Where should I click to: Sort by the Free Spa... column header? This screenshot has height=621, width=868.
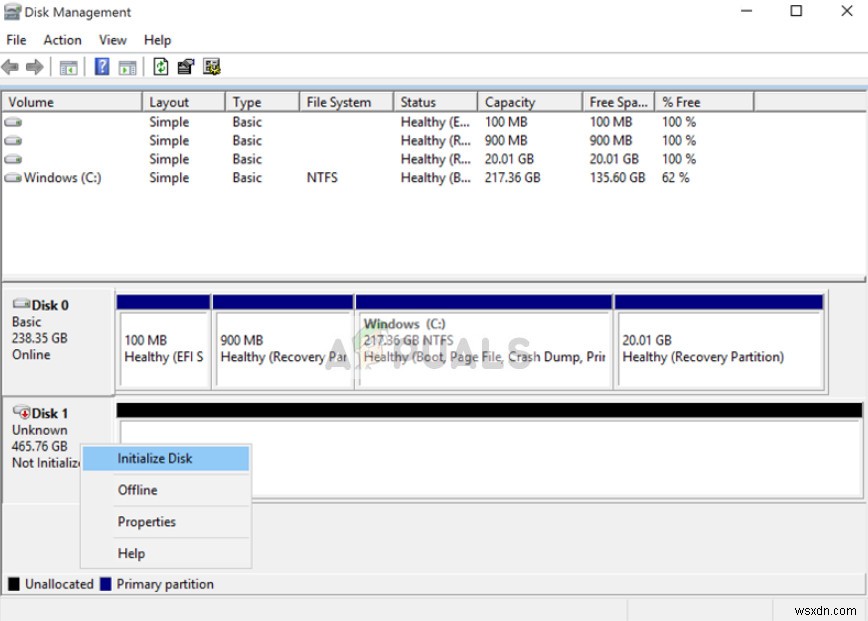tap(619, 102)
